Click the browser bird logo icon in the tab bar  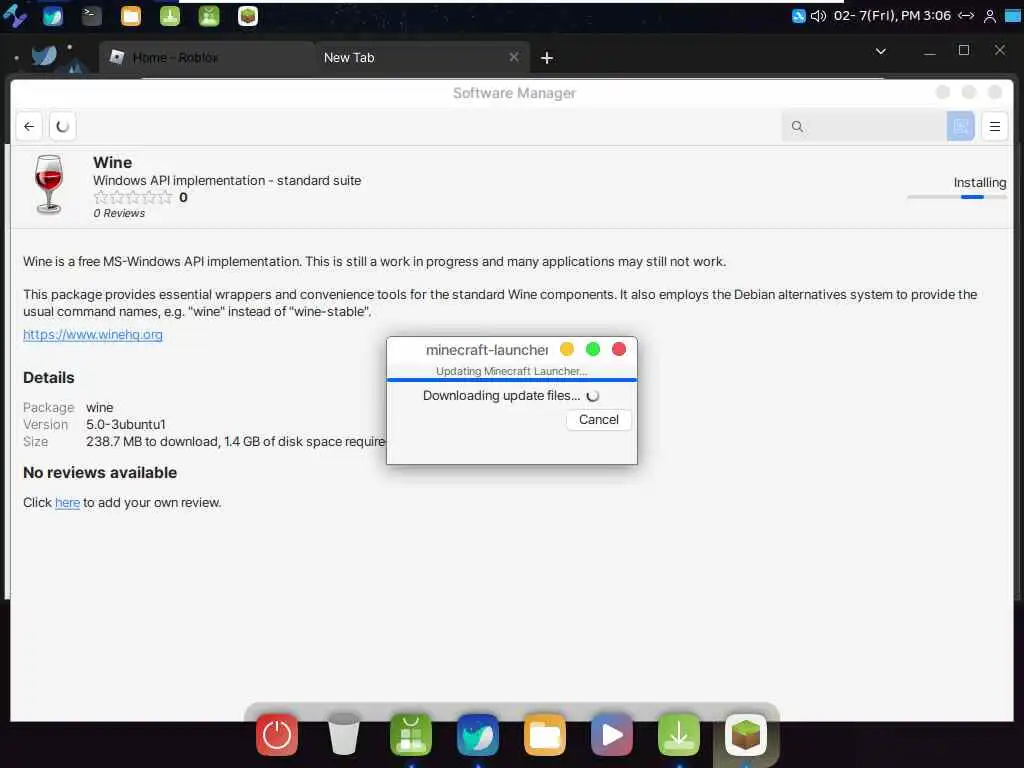(x=44, y=56)
